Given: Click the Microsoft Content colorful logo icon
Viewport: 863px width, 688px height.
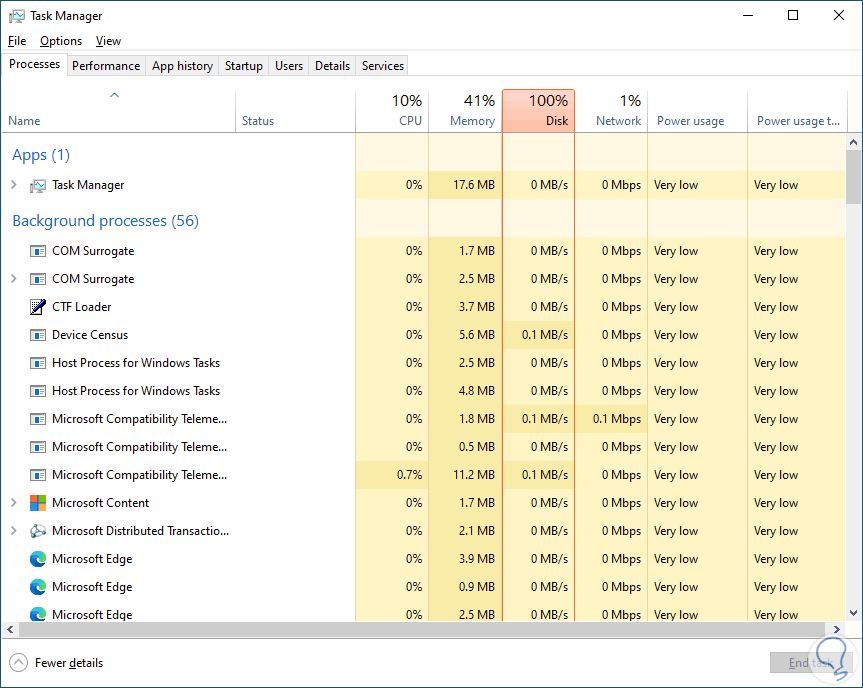Looking at the screenshot, I should coord(38,503).
